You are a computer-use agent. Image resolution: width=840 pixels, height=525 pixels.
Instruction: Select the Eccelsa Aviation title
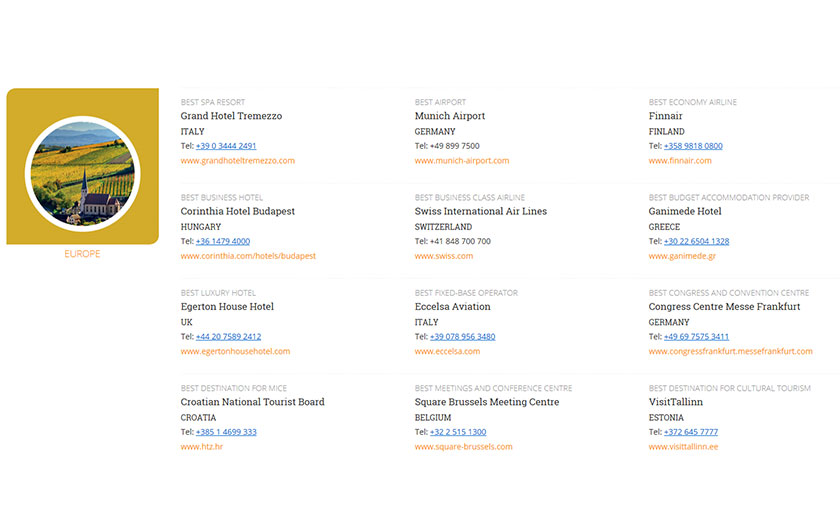point(452,306)
